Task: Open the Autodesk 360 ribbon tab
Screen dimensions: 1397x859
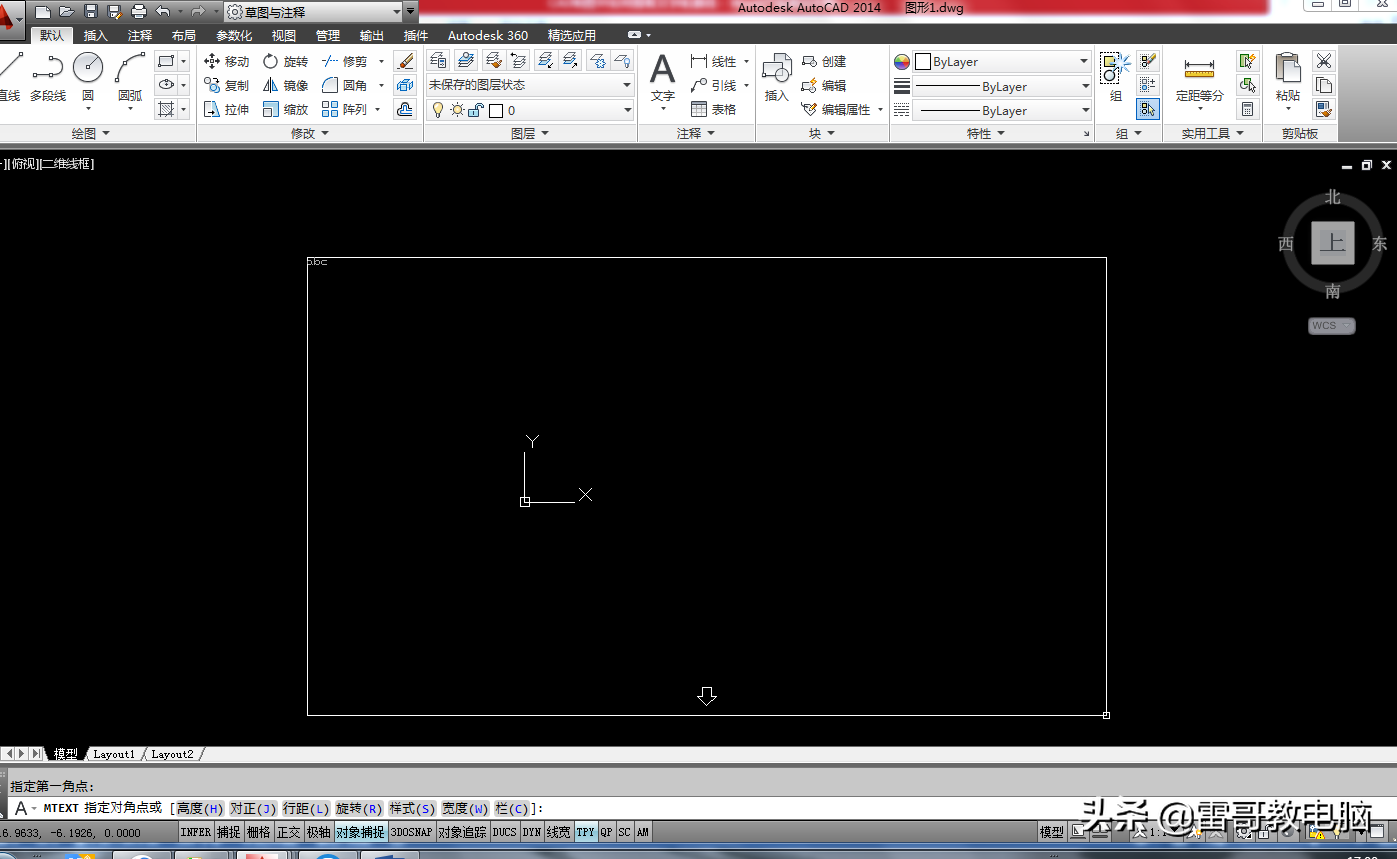Action: tap(488, 36)
